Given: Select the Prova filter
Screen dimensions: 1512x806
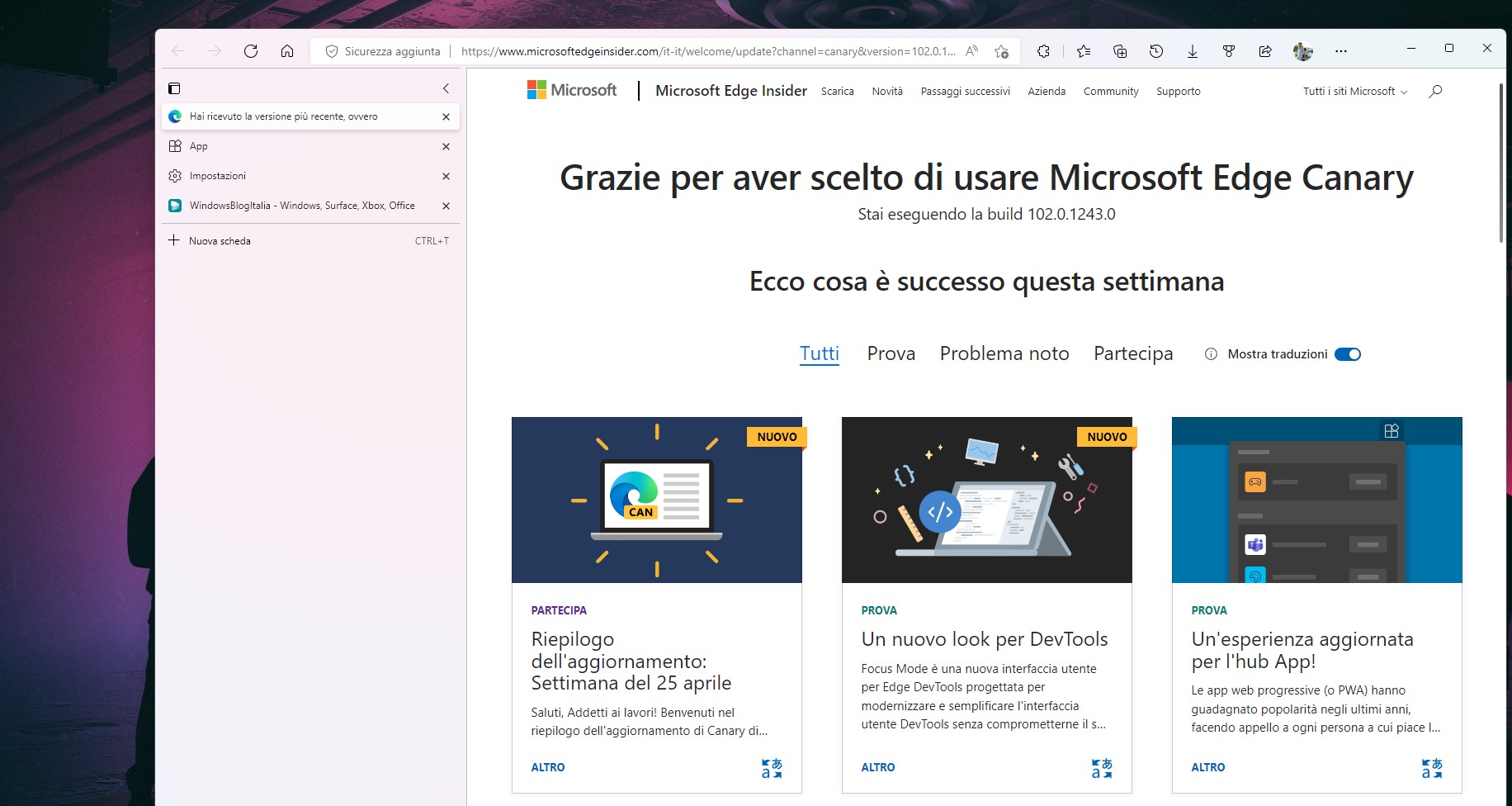Looking at the screenshot, I should pos(891,353).
